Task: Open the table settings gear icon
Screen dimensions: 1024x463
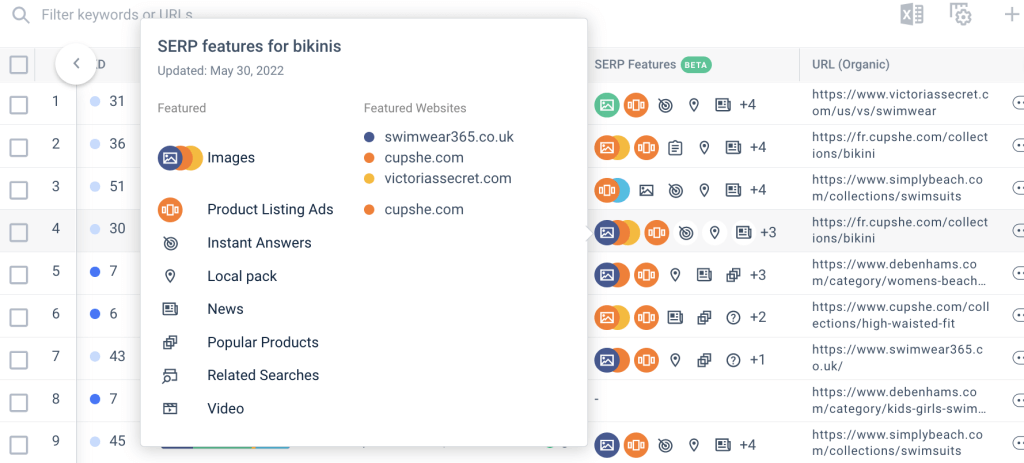Action: (x=960, y=14)
